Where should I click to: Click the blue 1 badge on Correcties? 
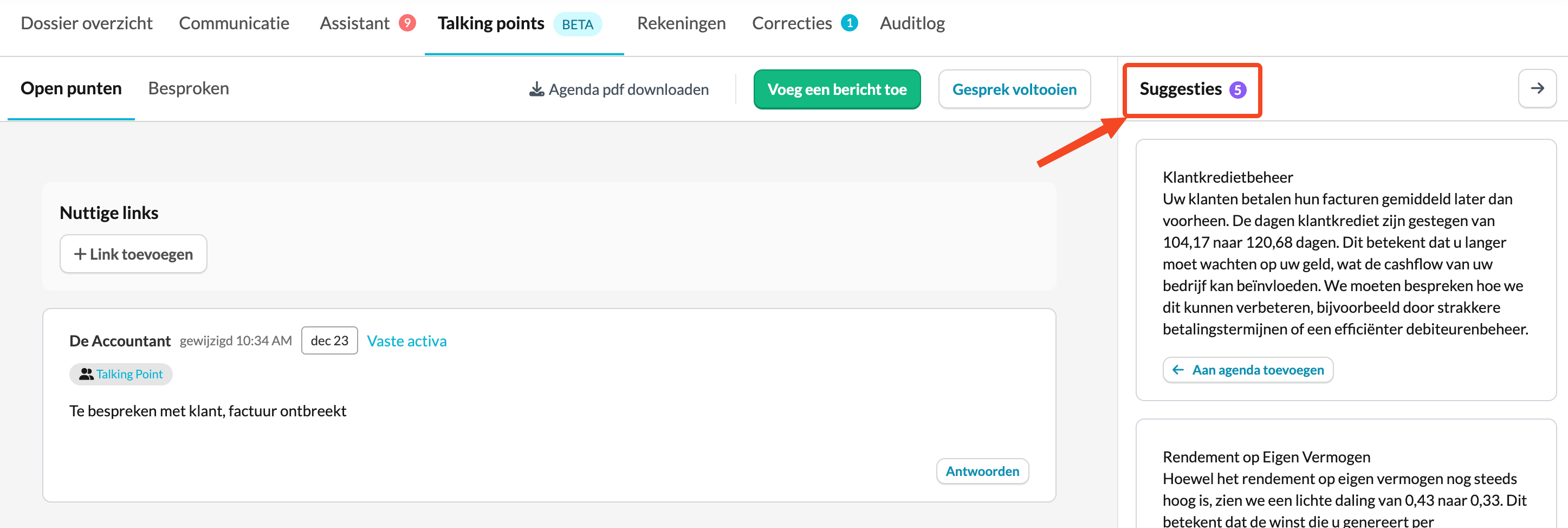849,23
